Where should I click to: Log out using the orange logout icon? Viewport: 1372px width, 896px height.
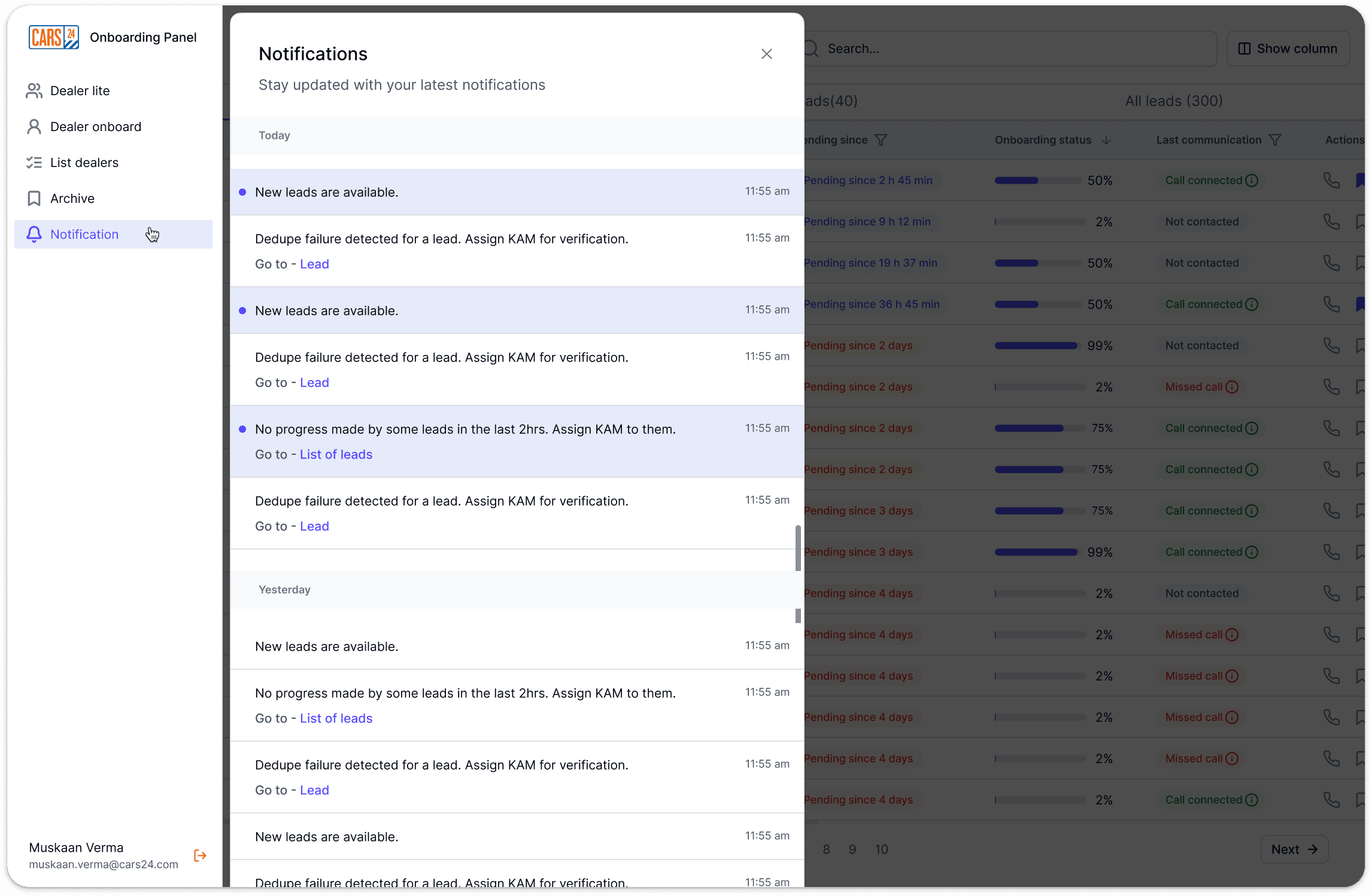point(200,855)
